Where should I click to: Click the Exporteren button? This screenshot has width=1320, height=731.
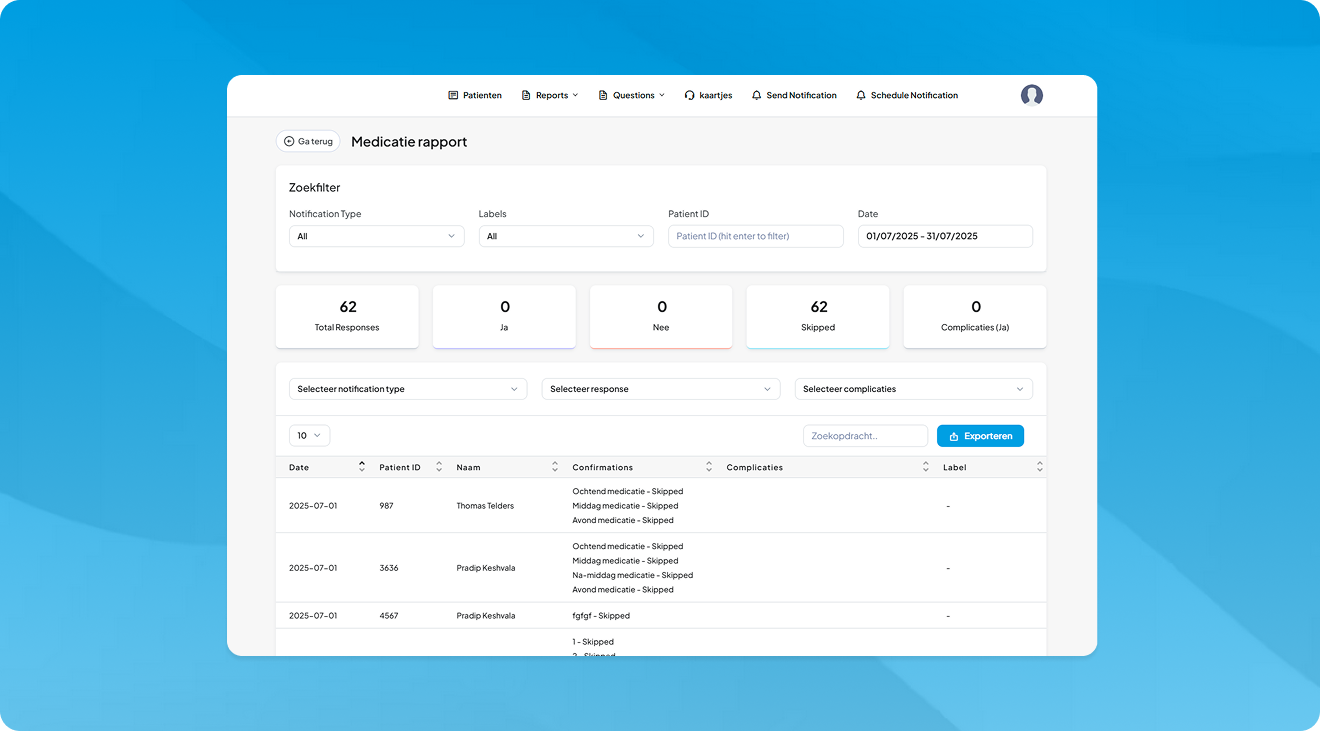pyautogui.click(x=980, y=436)
